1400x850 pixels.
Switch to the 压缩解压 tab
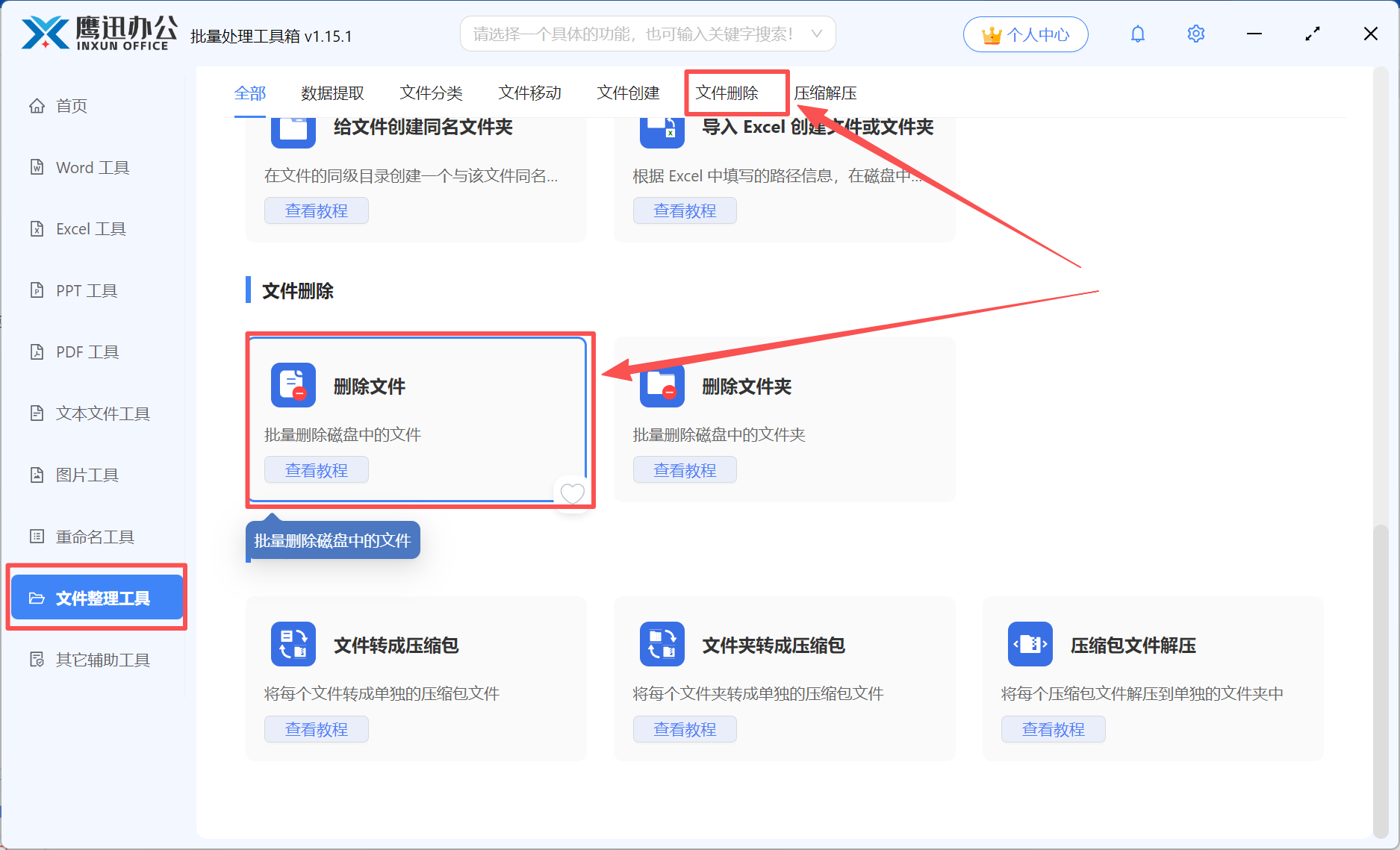point(825,93)
